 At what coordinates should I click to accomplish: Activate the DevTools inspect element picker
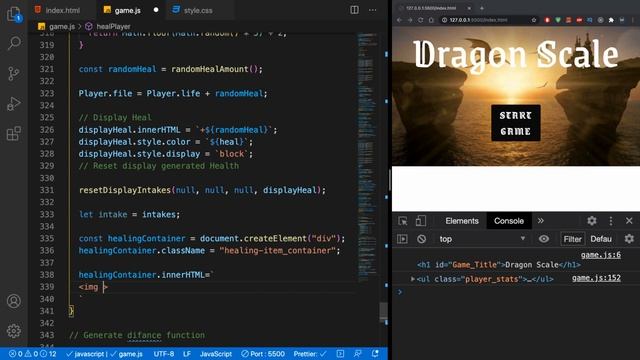[x=403, y=221]
